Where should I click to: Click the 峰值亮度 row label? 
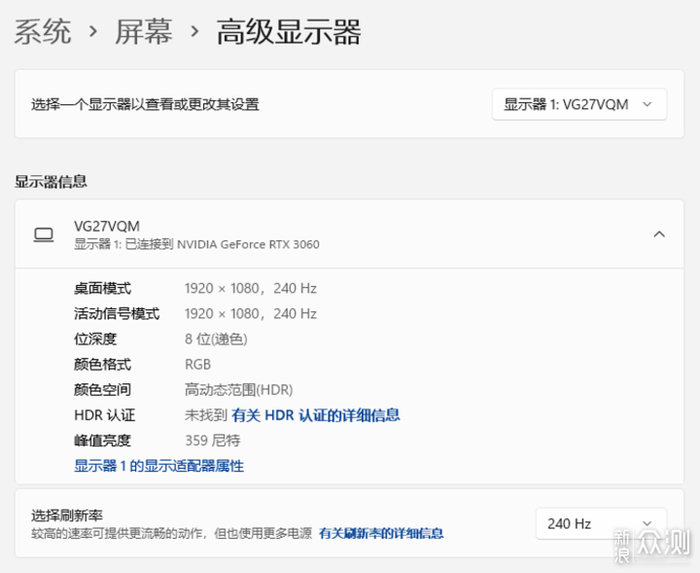tap(102, 441)
